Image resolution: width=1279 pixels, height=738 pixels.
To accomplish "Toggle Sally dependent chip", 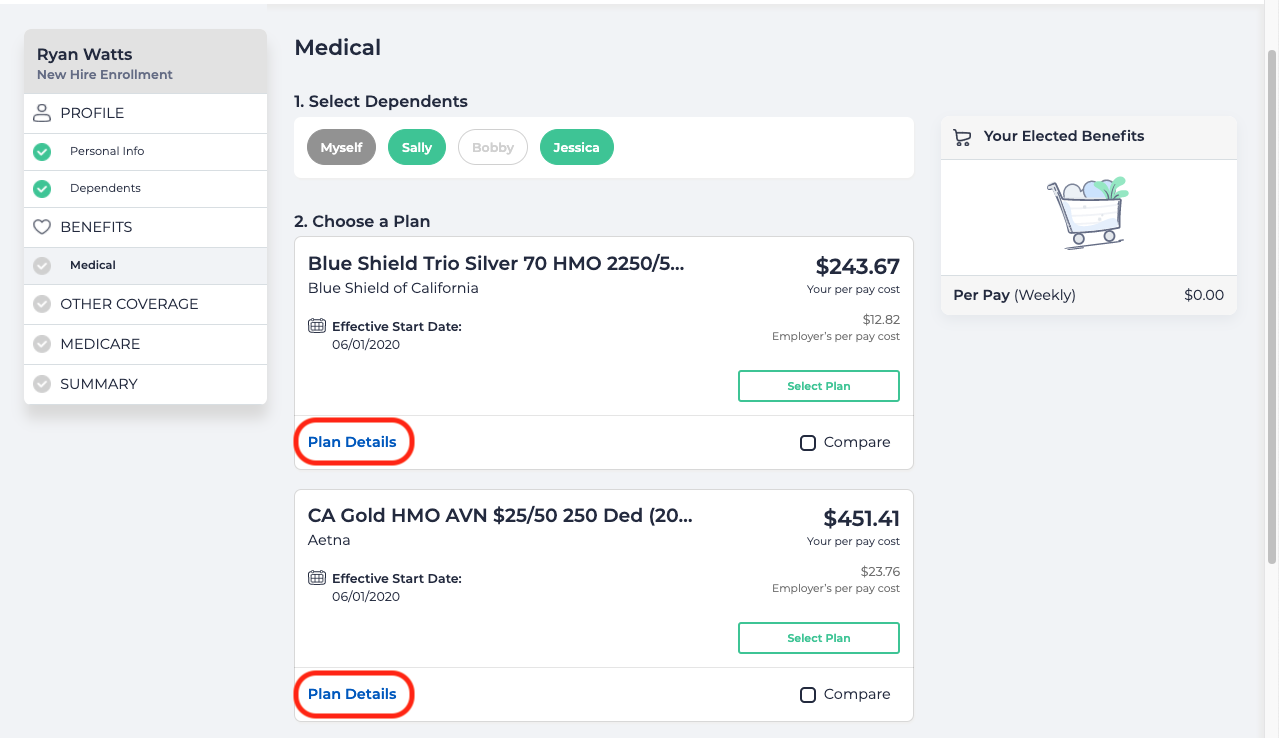I will coord(417,148).
